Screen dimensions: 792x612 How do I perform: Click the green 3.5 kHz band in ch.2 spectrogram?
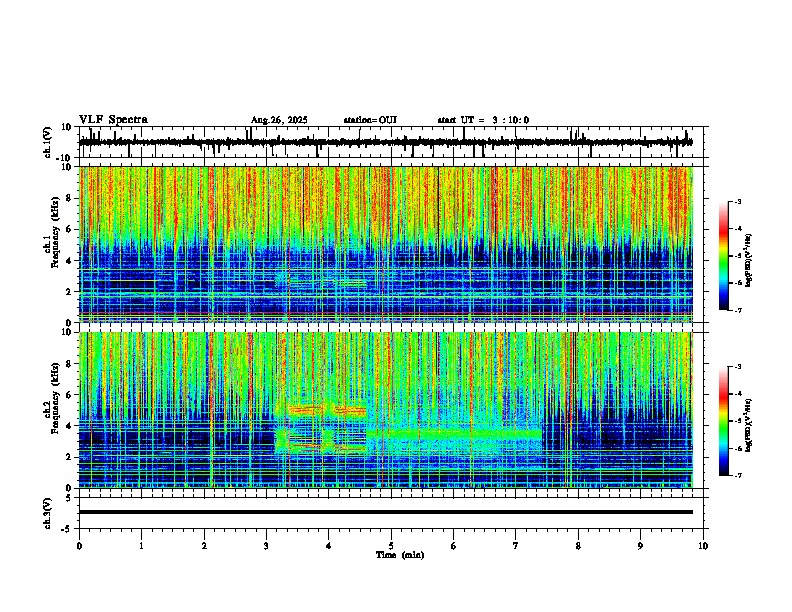click(455, 433)
